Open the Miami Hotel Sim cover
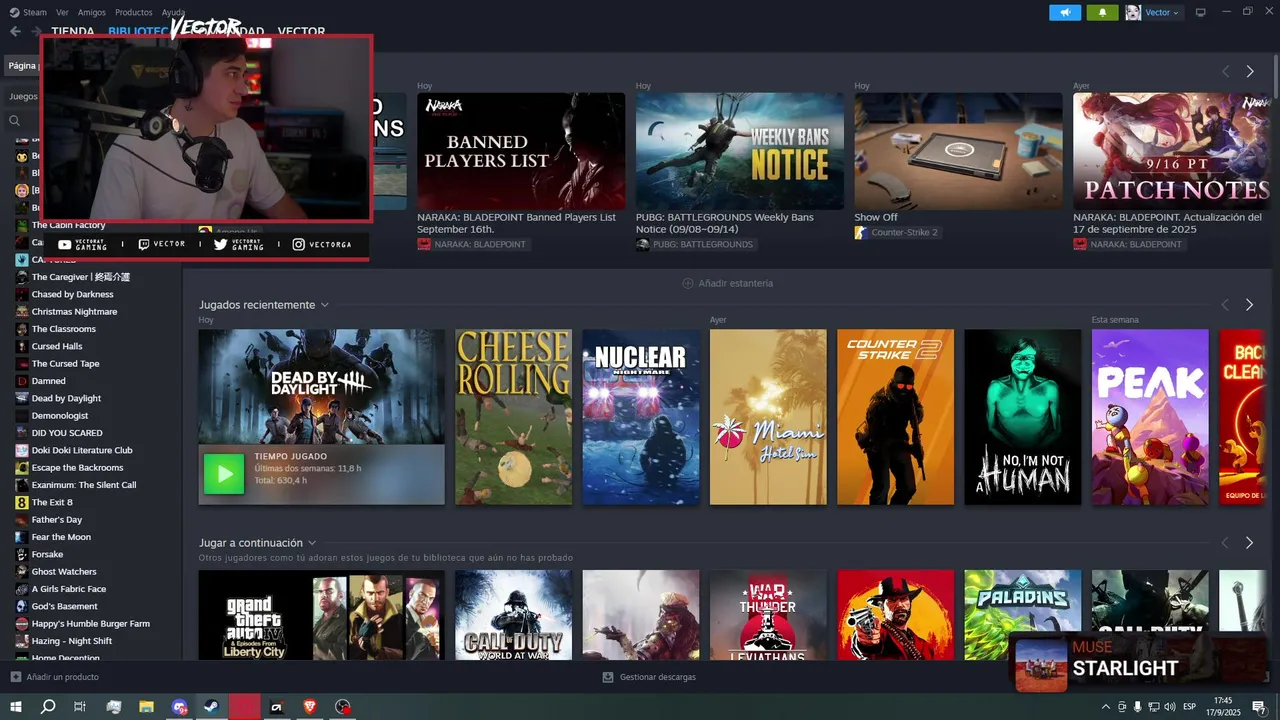Viewport: 1280px width, 720px height. click(768, 417)
